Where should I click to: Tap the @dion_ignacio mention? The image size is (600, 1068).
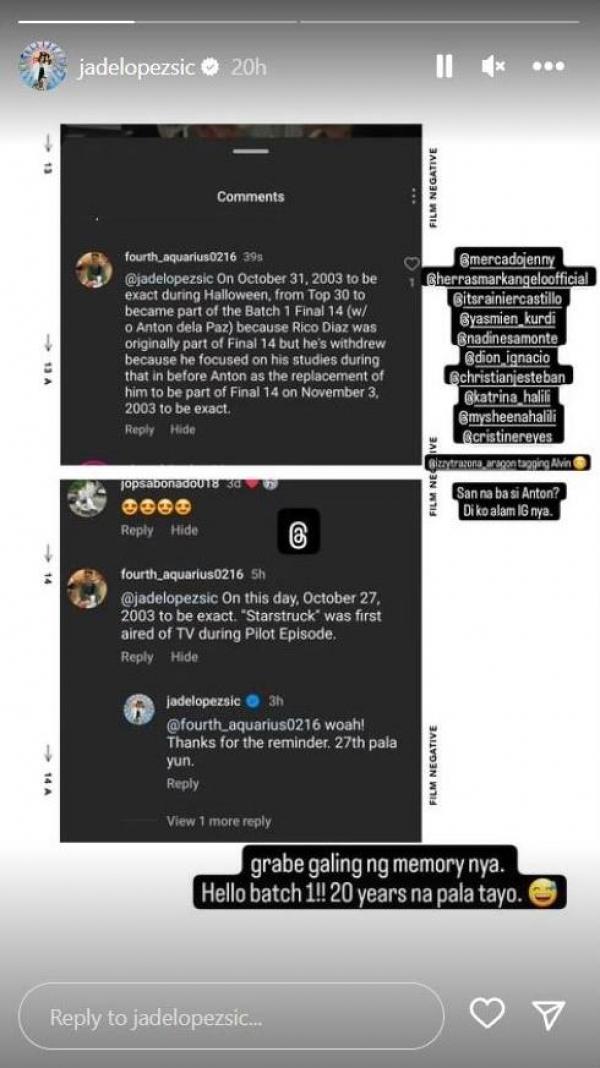pyautogui.click(x=507, y=355)
